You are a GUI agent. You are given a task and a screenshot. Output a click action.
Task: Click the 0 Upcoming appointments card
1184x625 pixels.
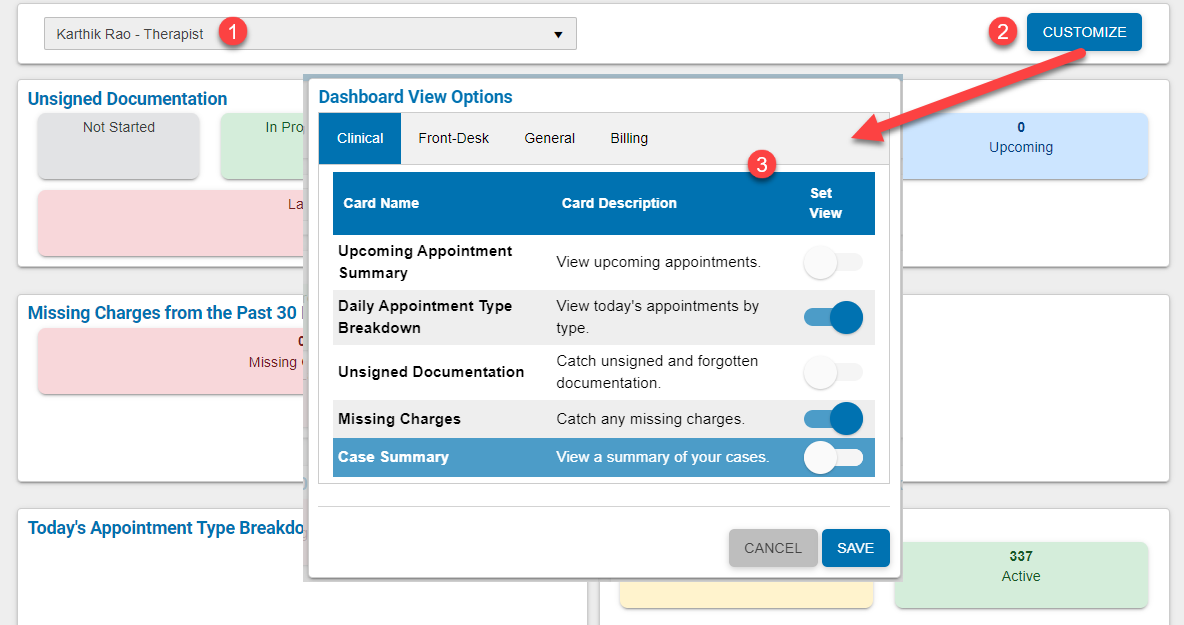1020,146
